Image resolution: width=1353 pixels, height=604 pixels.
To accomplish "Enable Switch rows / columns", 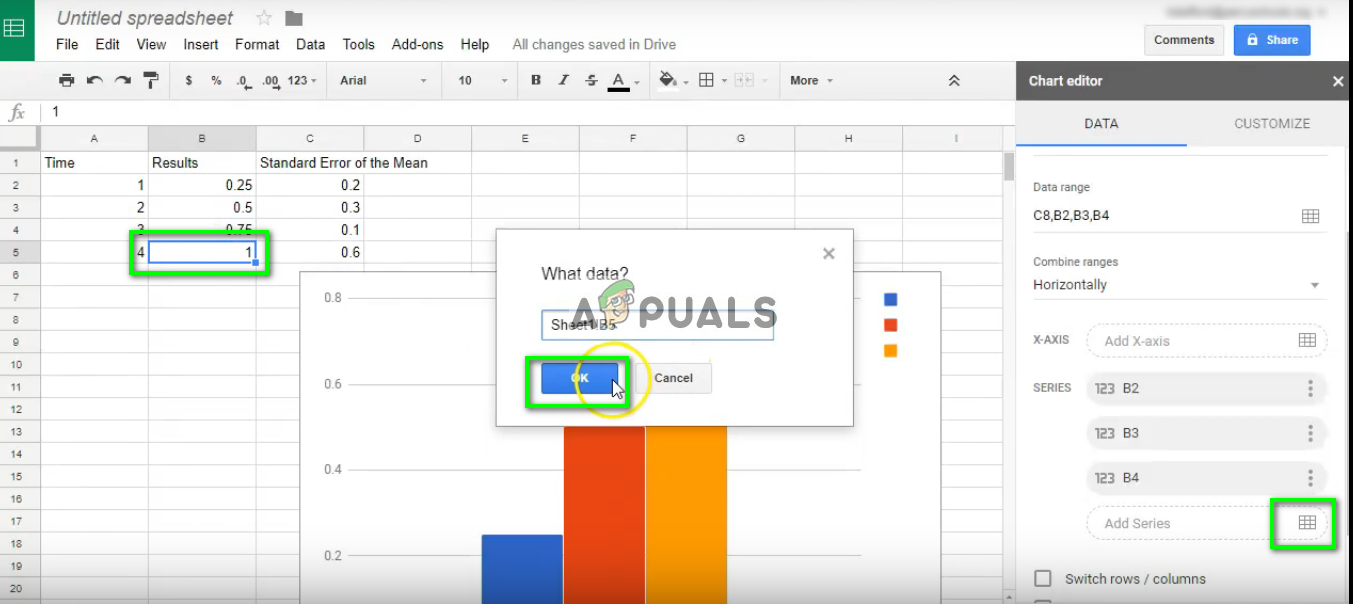I will point(1043,578).
